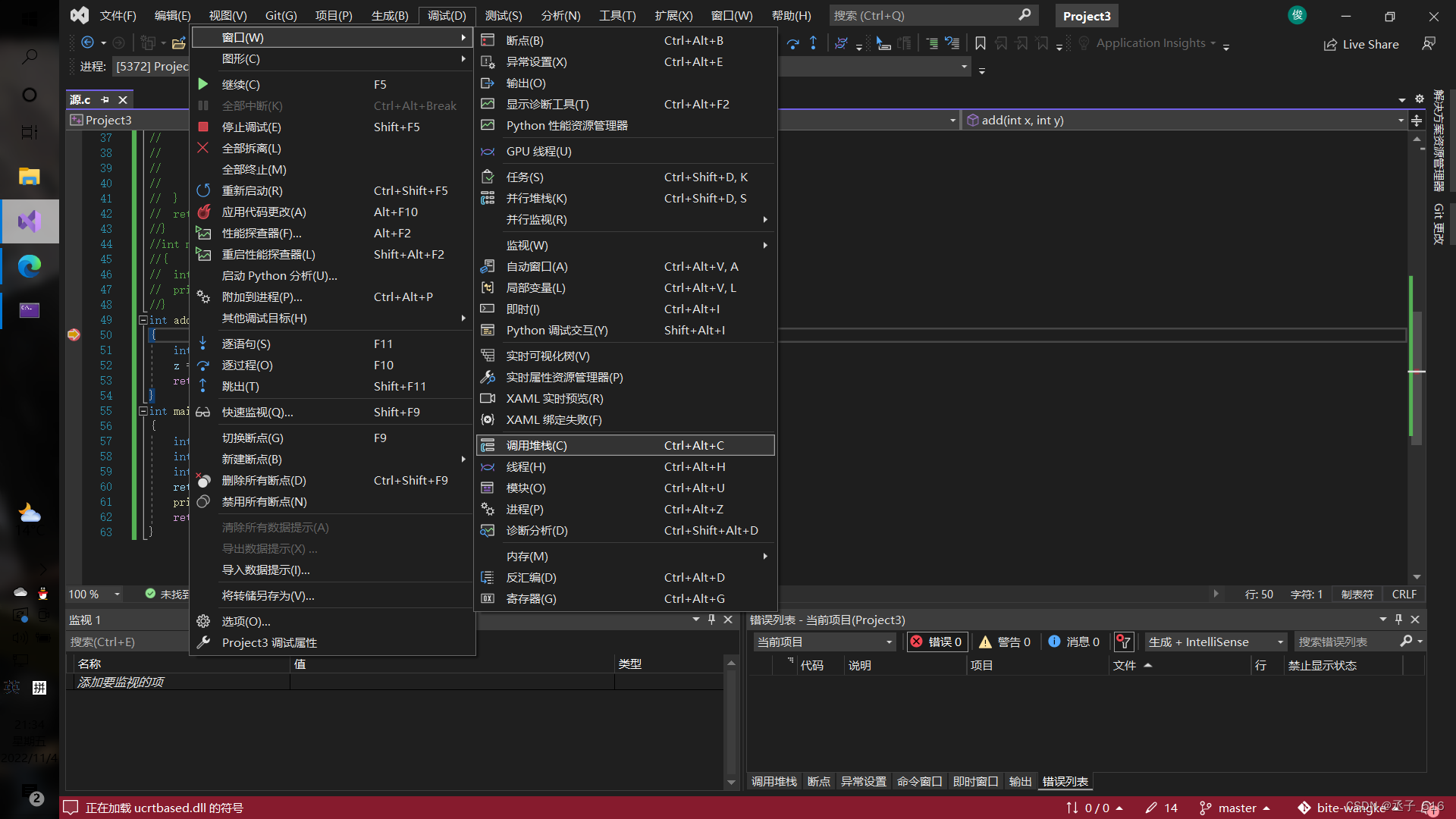Click Call Stack window icon
This screenshot has width=1456, height=819.
coord(488,445)
